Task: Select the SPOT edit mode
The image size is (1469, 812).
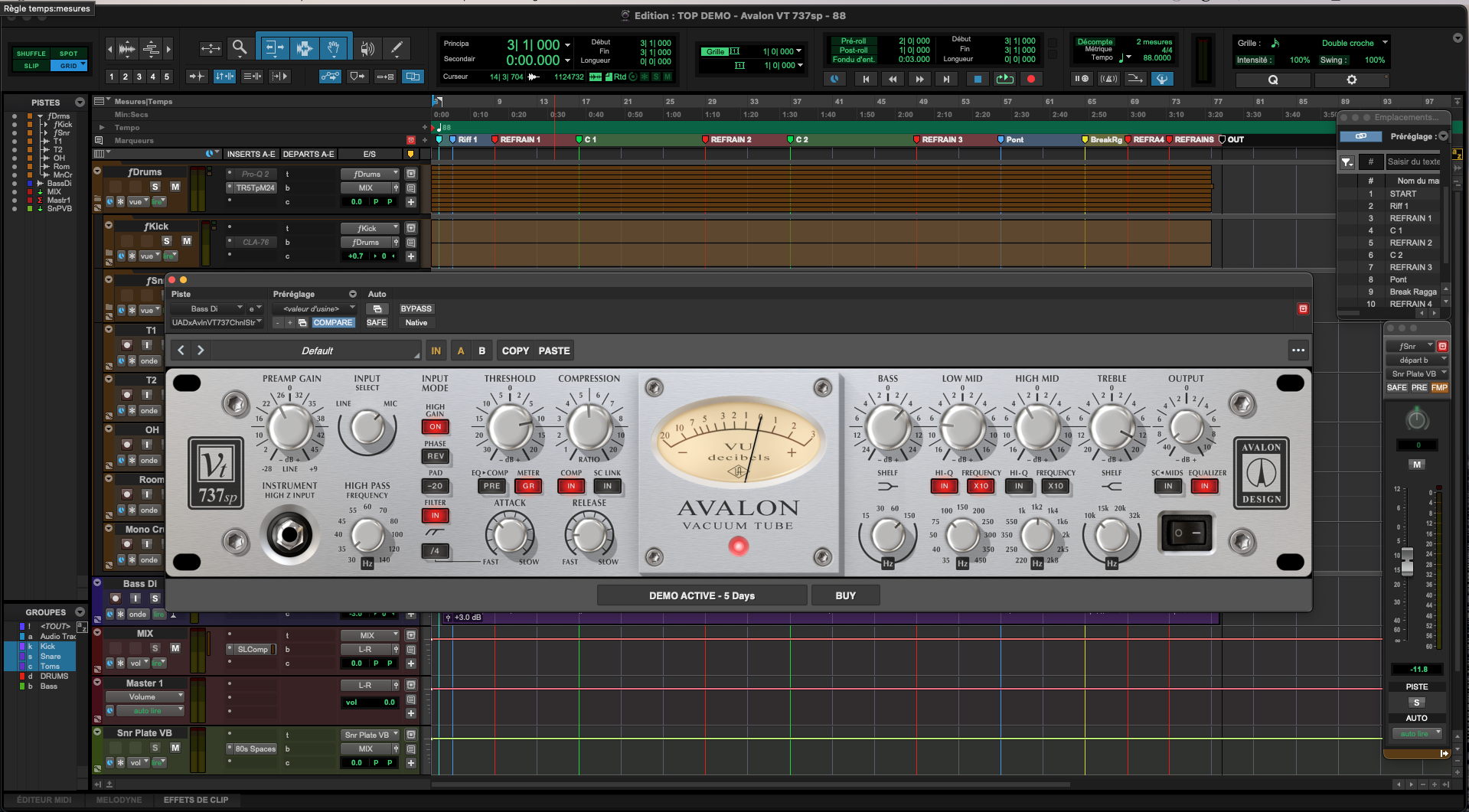Action: [x=69, y=54]
